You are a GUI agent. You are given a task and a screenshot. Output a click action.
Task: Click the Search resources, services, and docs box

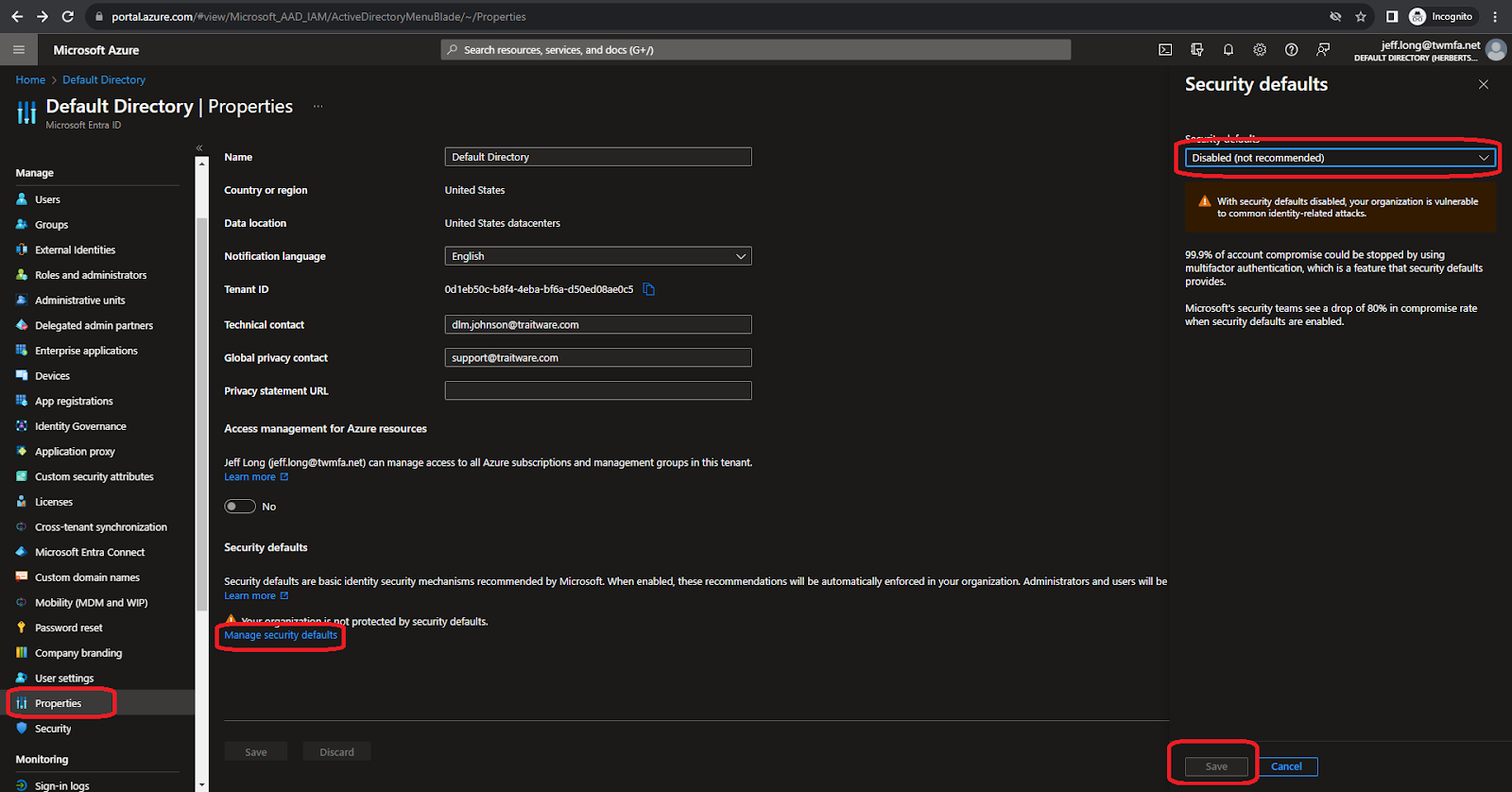pos(756,50)
